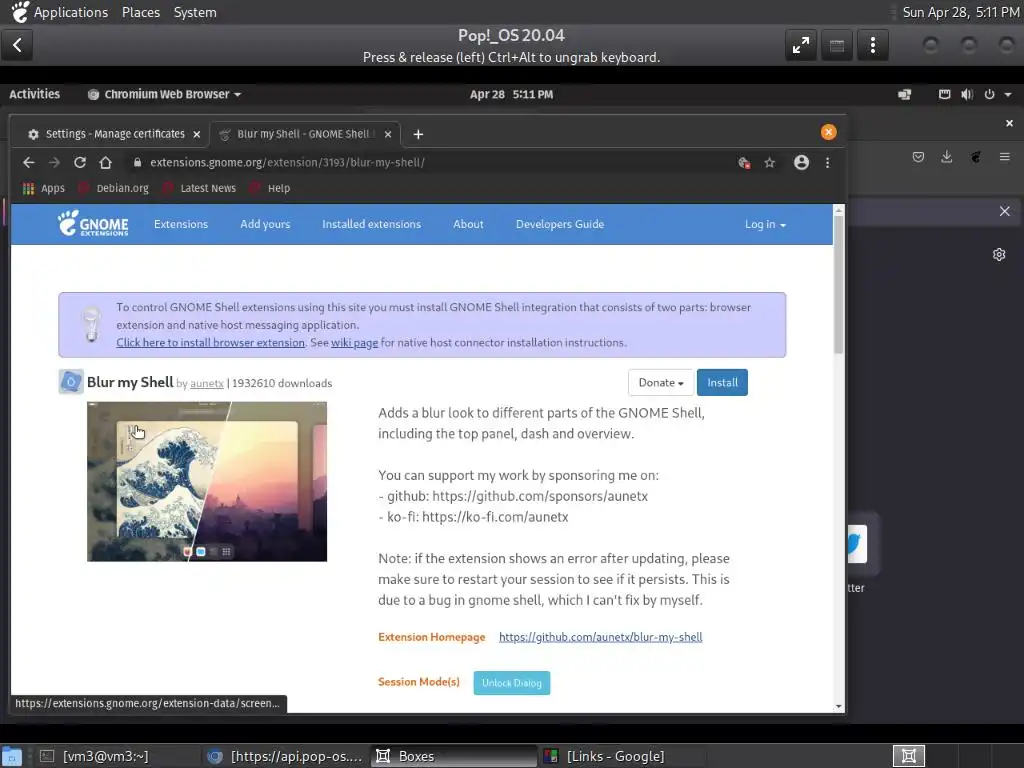The width and height of the screenshot is (1024, 768).
Task: Open the Latest News bookmark
Action: click(x=199, y=188)
